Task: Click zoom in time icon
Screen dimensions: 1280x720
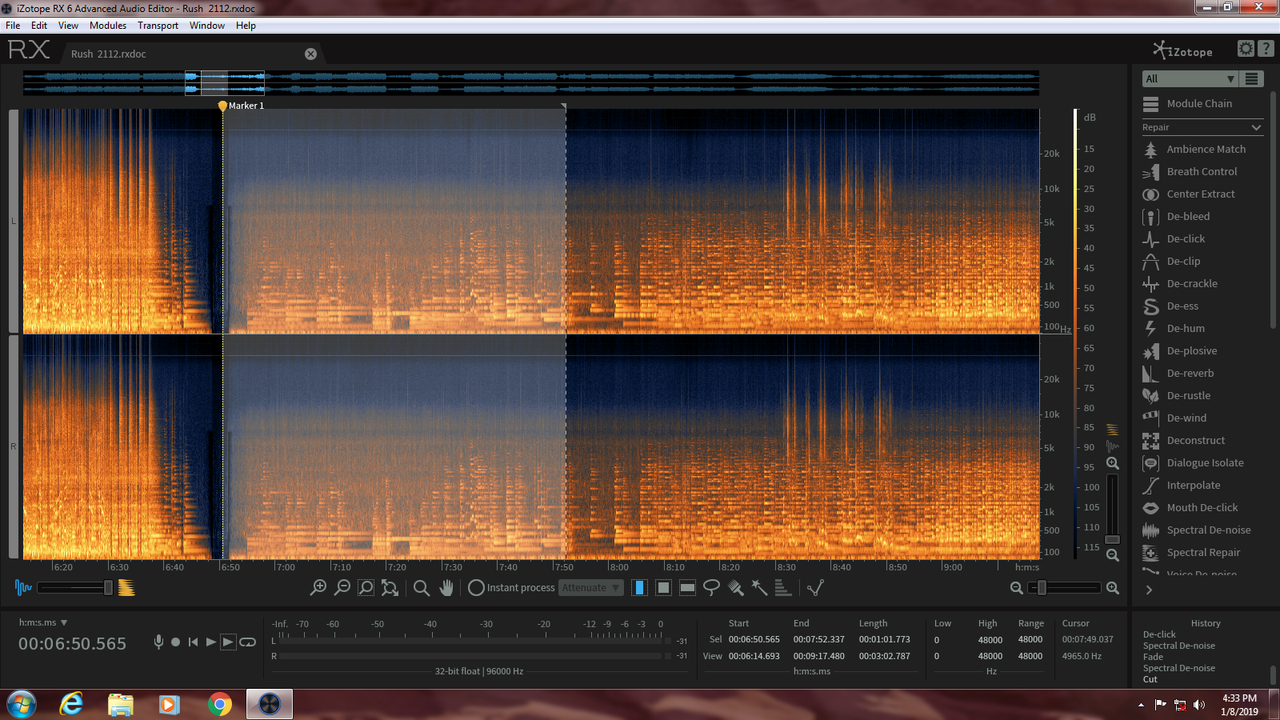Action: [x=318, y=588]
